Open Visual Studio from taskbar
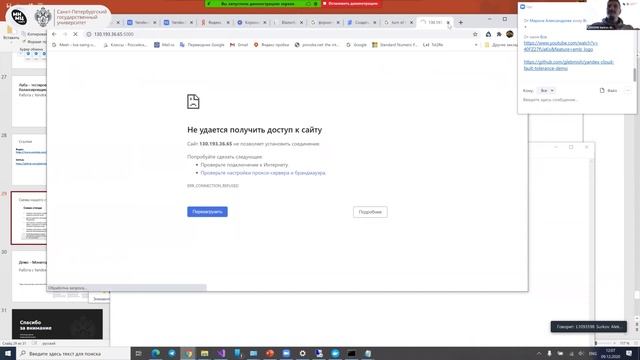The width and height of the screenshot is (640, 360). (x=221, y=353)
